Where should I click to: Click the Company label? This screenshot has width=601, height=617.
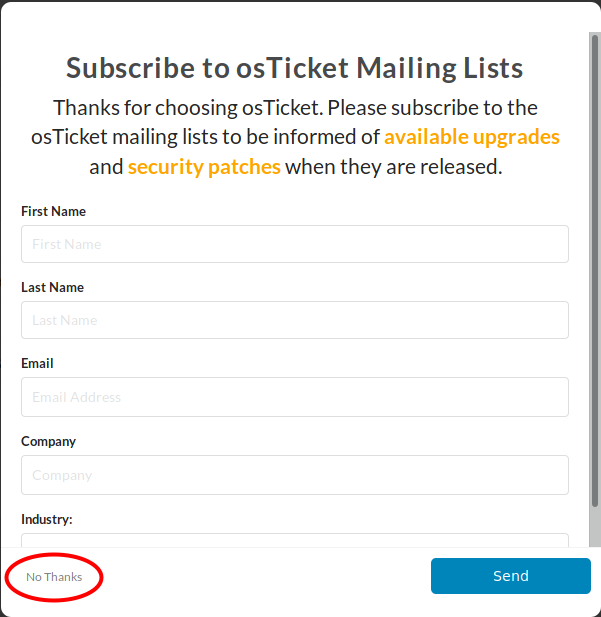pos(48,442)
